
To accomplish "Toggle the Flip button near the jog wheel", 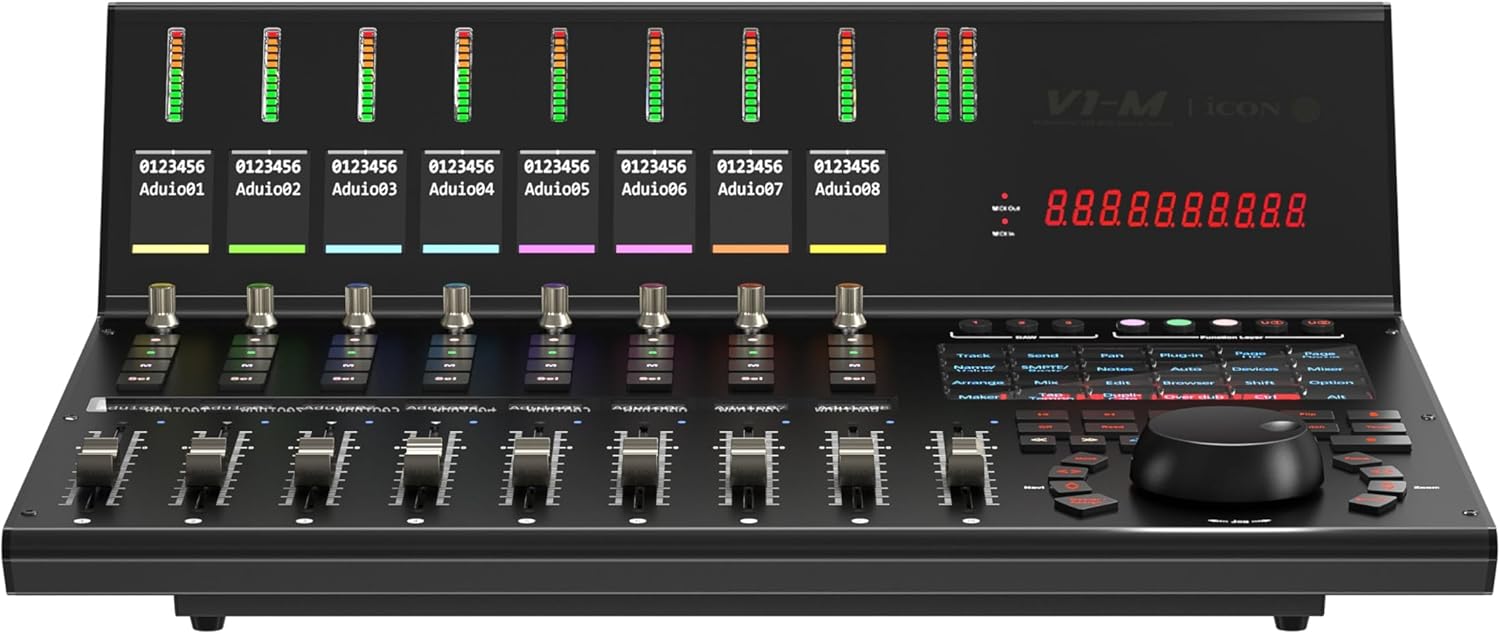I will (1310, 413).
